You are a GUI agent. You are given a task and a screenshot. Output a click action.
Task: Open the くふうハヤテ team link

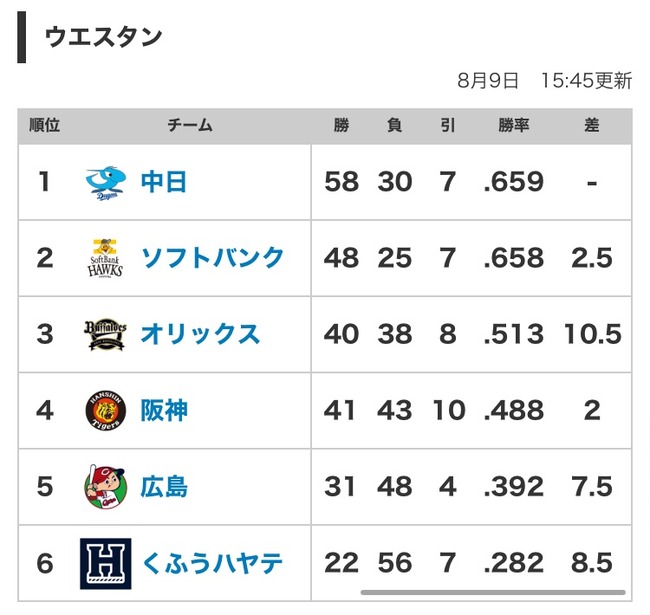point(212,563)
